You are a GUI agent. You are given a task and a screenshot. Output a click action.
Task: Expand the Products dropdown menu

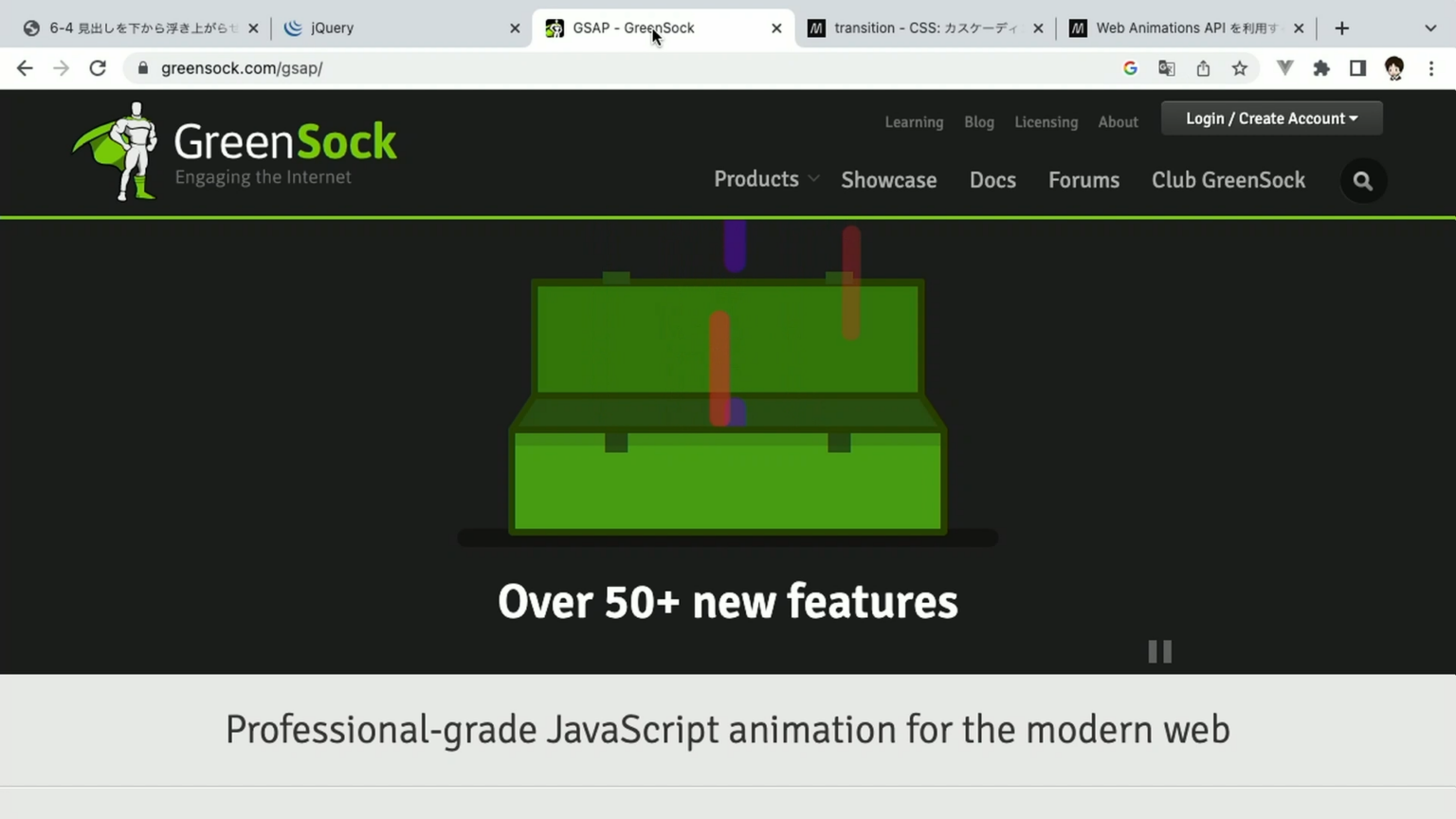[765, 179]
